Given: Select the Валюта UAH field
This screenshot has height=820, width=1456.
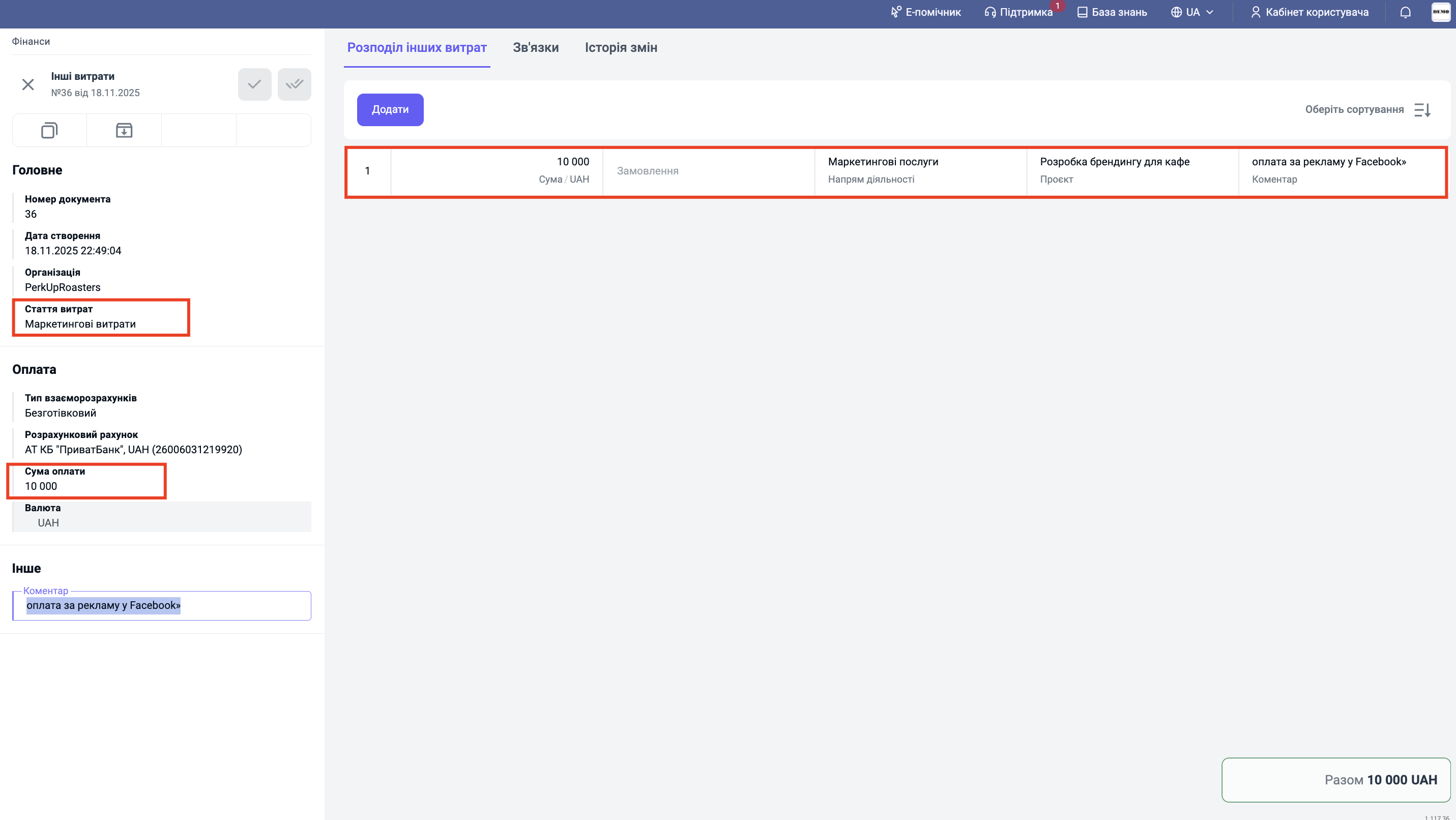Looking at the screenshot, I should [x=162, y=516].
